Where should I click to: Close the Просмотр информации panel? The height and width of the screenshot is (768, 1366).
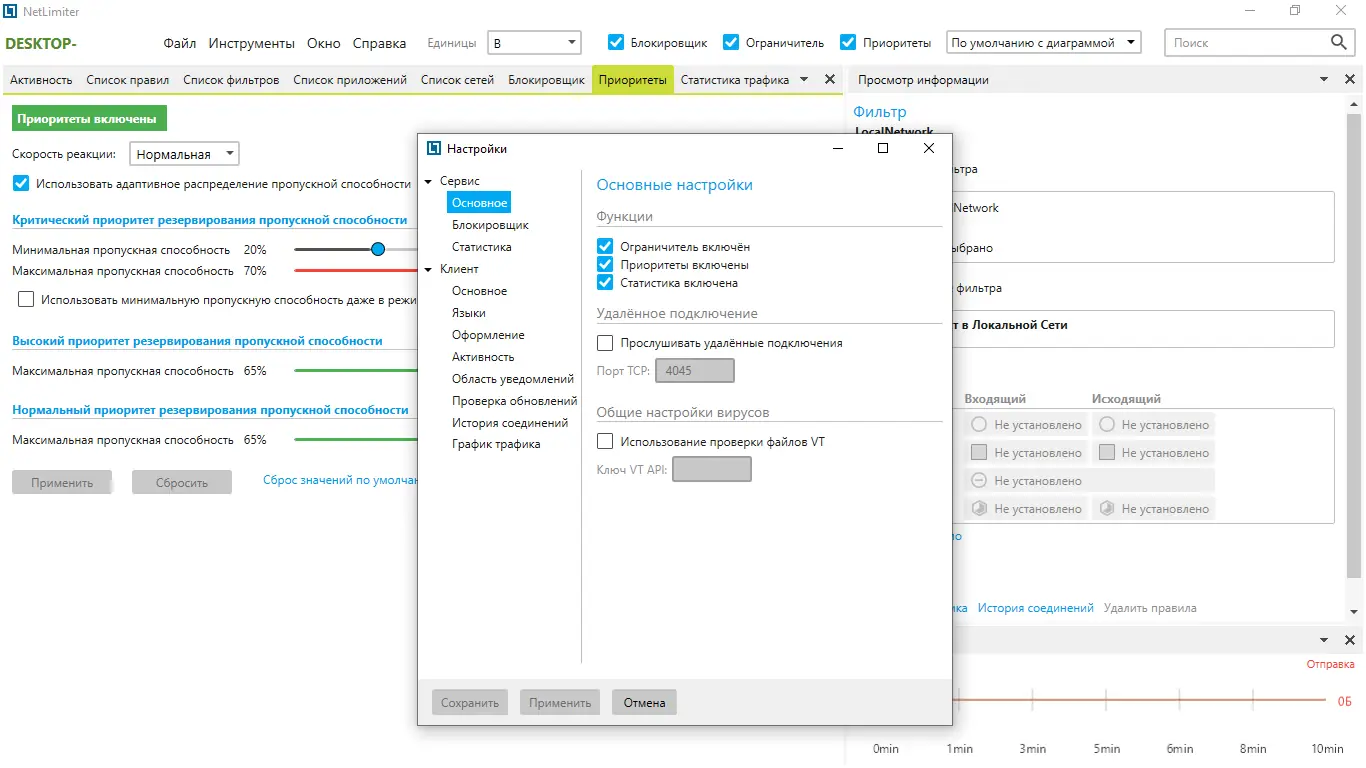1349,80
